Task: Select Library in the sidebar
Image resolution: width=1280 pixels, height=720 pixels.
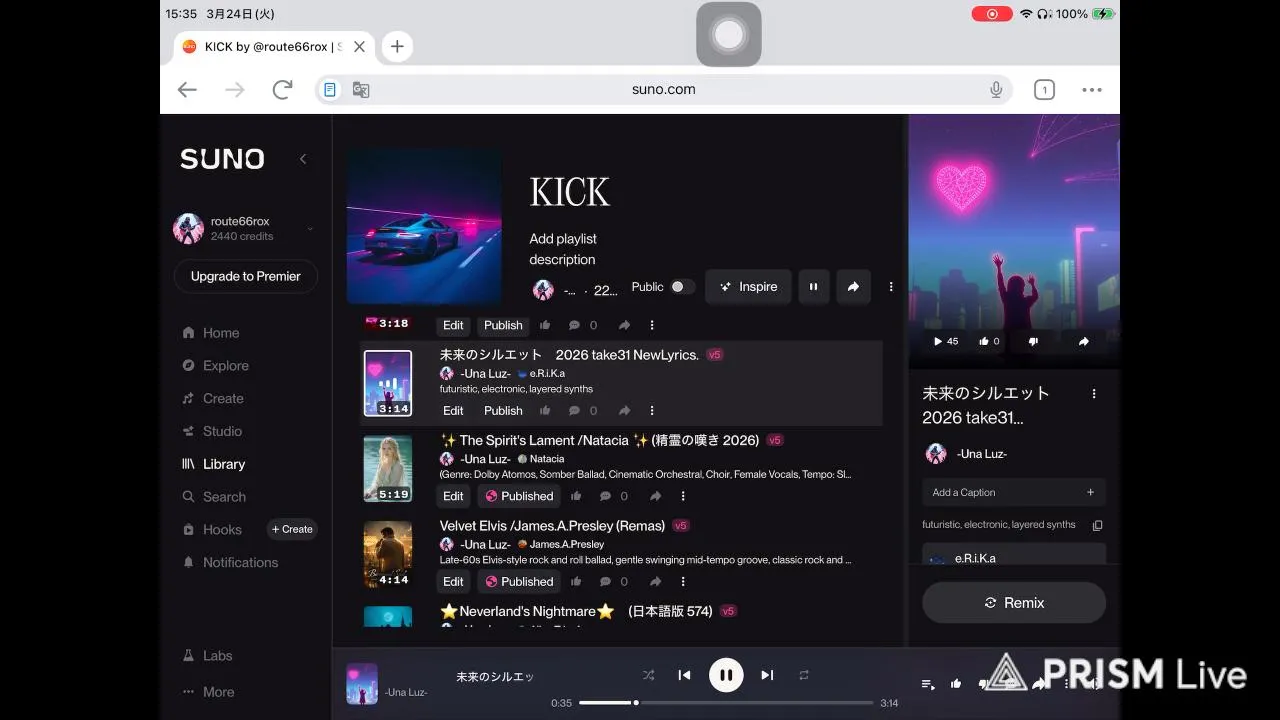Action: (x=213, y=464)
